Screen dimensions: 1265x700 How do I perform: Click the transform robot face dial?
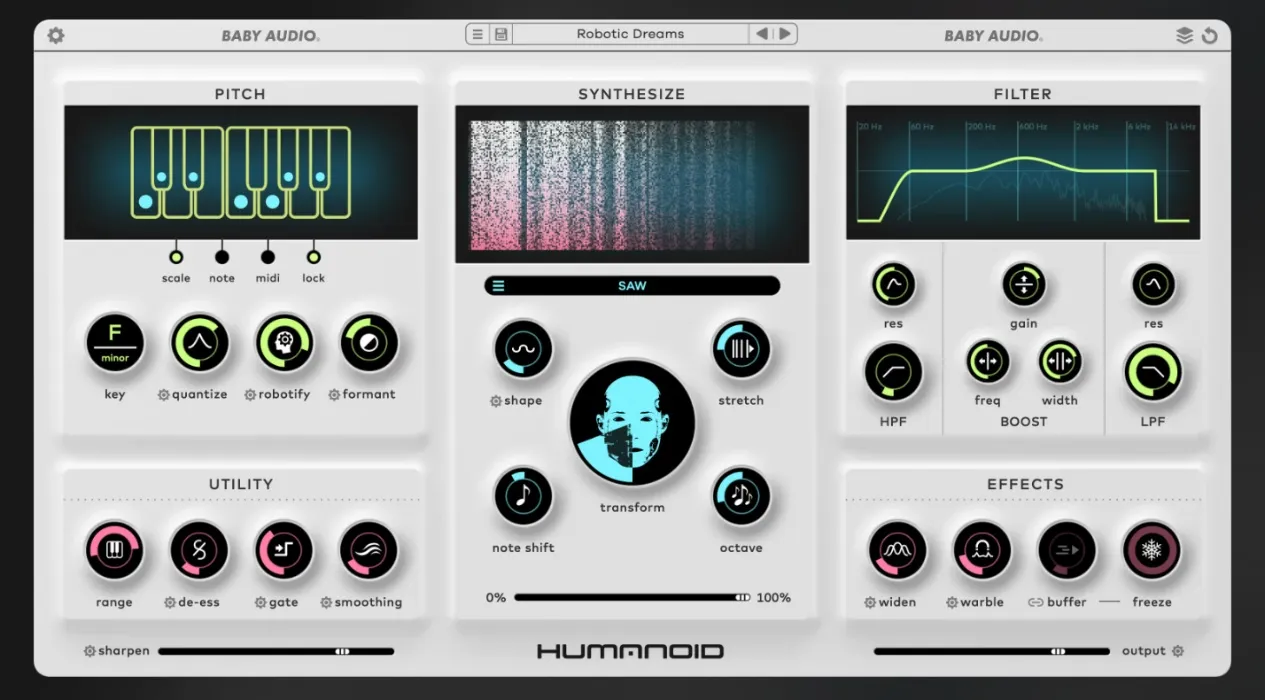pos(632,423)
